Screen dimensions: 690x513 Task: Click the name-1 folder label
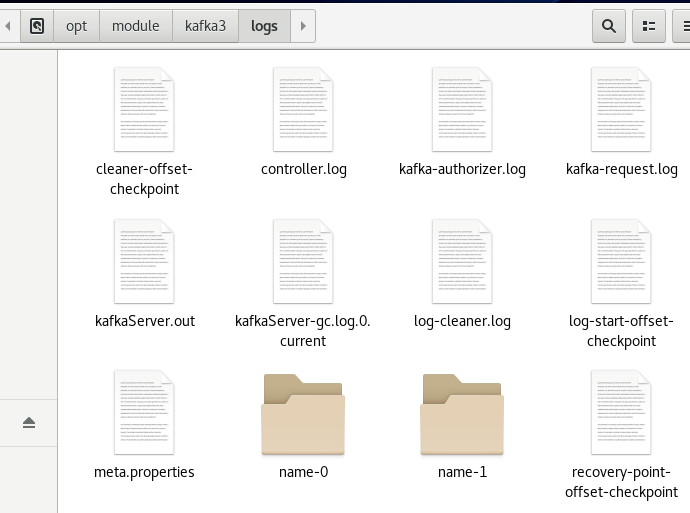[462, 472]
